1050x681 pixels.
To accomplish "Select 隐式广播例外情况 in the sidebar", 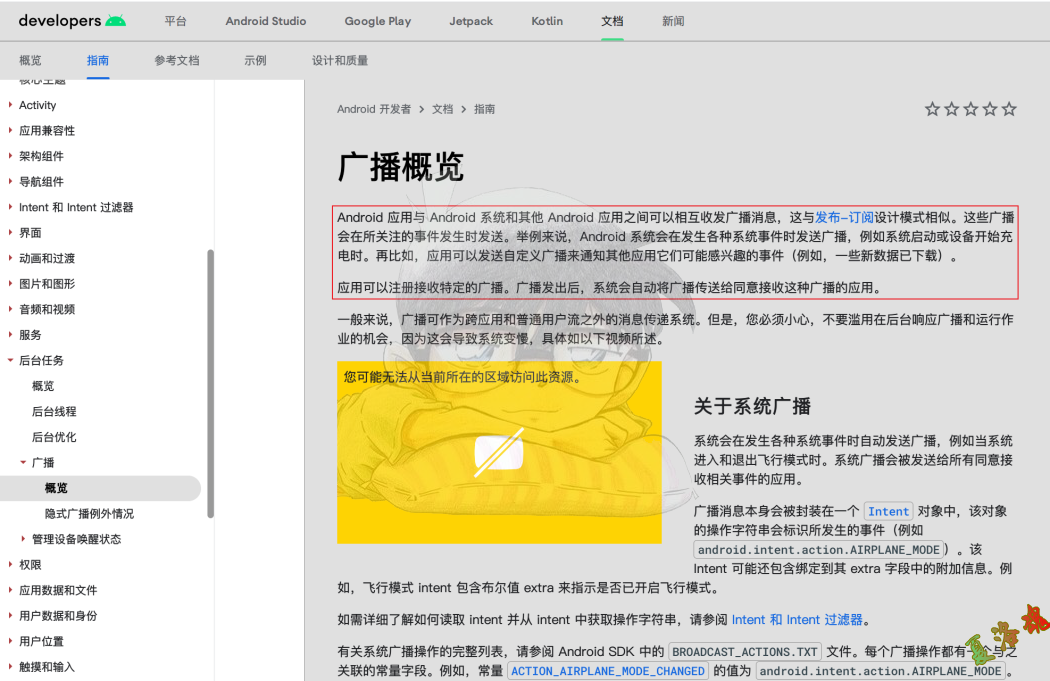I will click(89, 512).
